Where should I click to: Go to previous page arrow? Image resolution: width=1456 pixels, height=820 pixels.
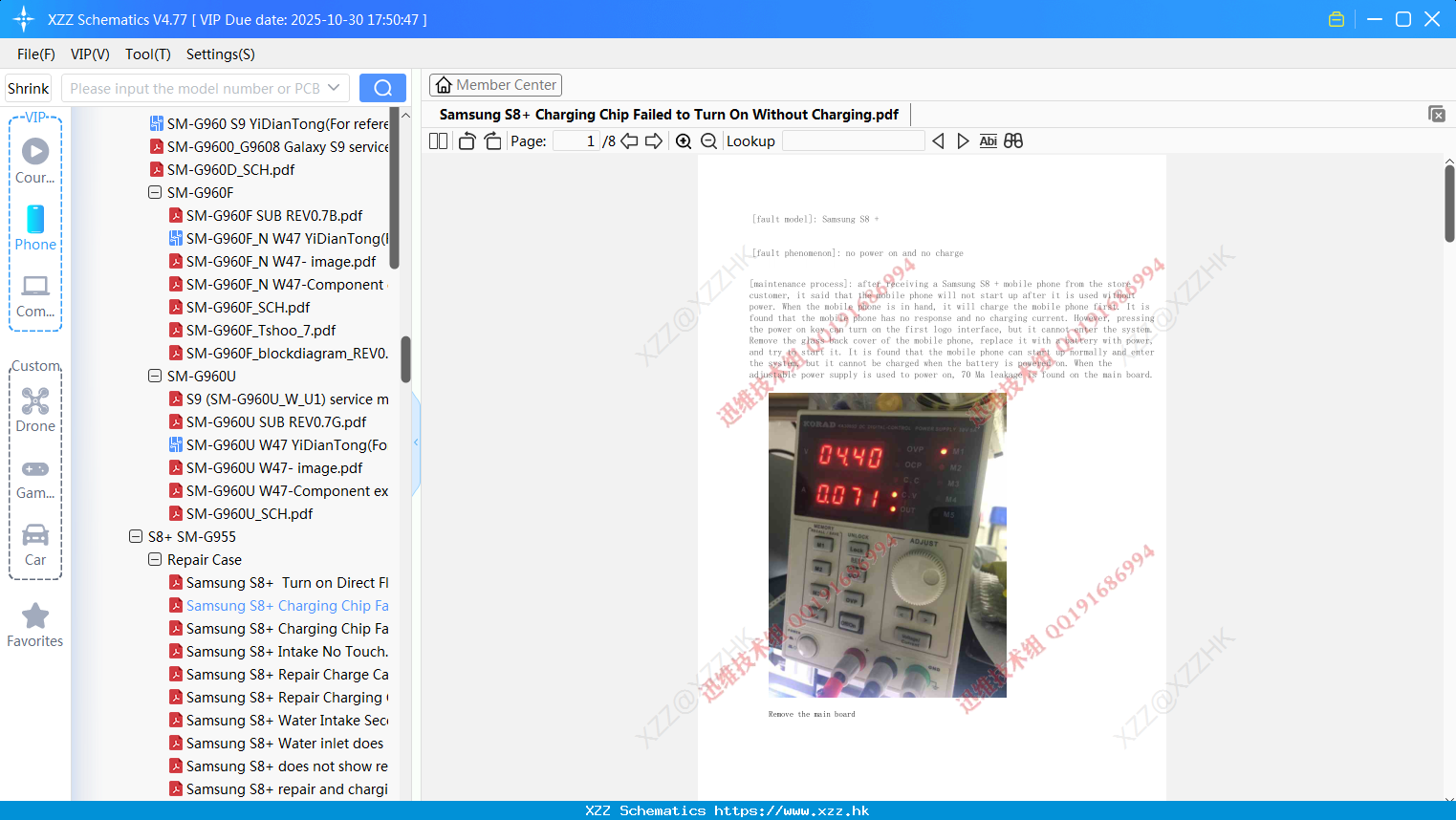point(629,140)
